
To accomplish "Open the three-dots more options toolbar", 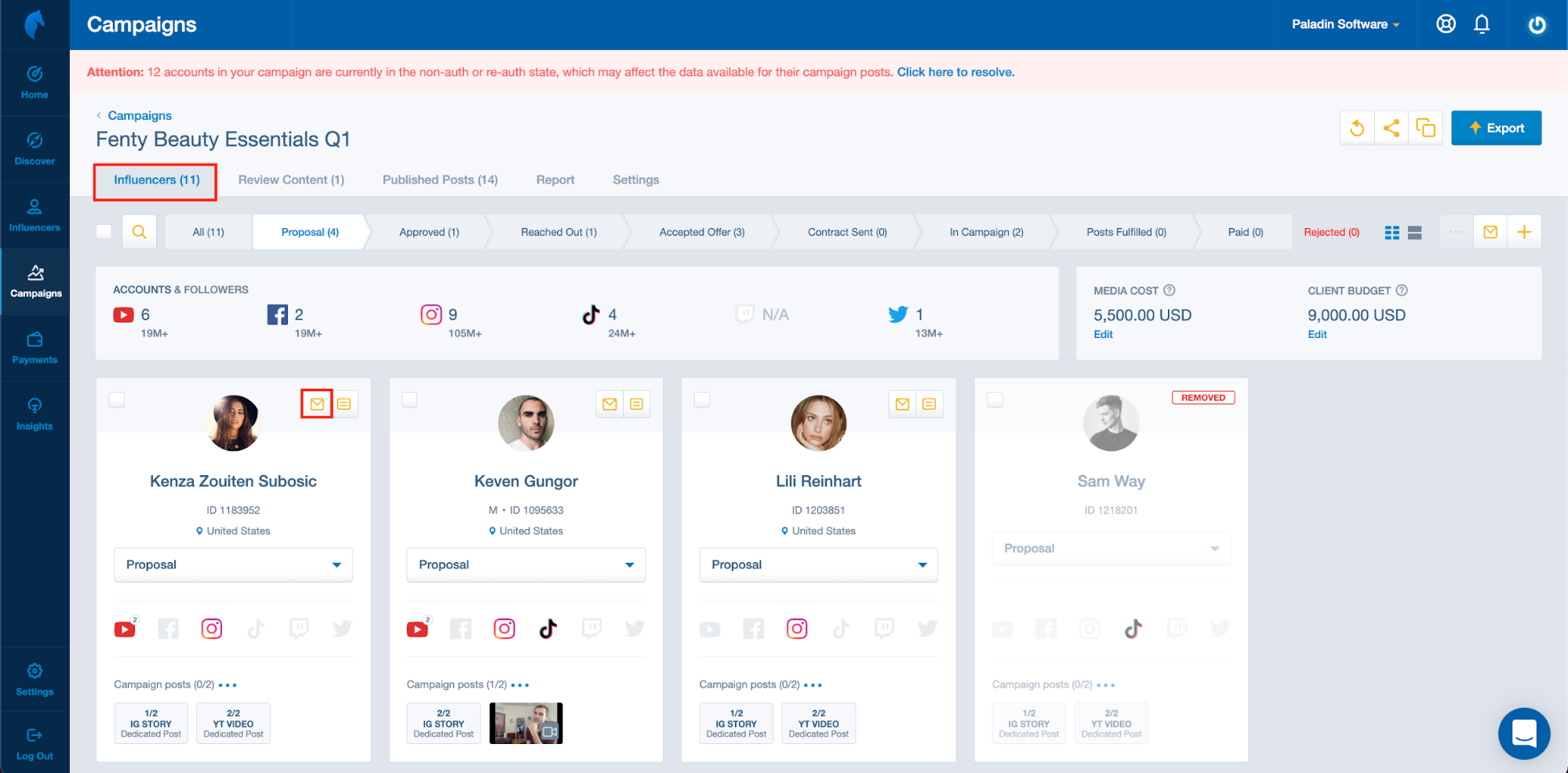I will [x=1457, y=232].
